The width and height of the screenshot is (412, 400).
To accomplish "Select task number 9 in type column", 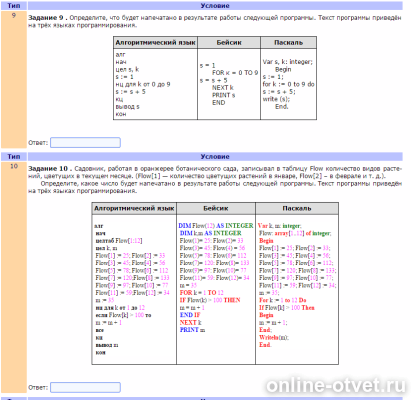I will (14, 15).
